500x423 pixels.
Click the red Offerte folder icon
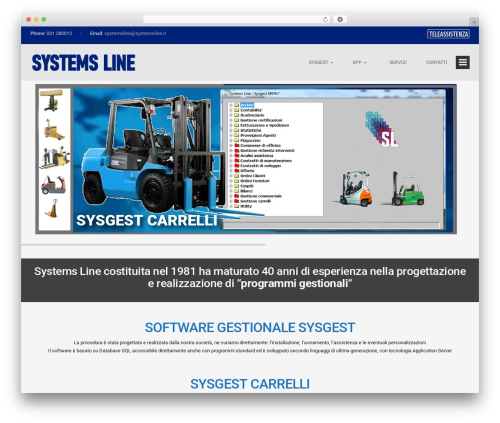[x=237, y=171]
